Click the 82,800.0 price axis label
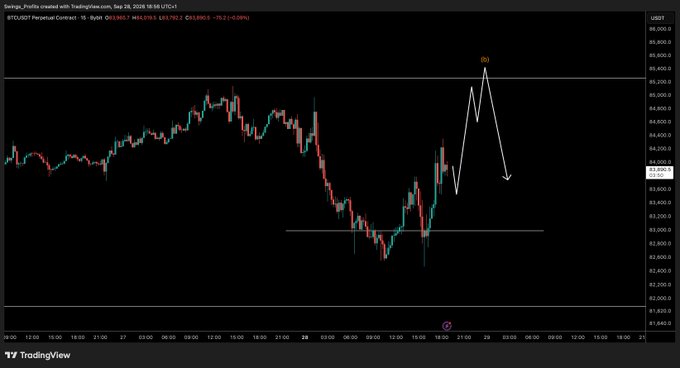Viewport: 680px width, 368px height. pos(660,244)
